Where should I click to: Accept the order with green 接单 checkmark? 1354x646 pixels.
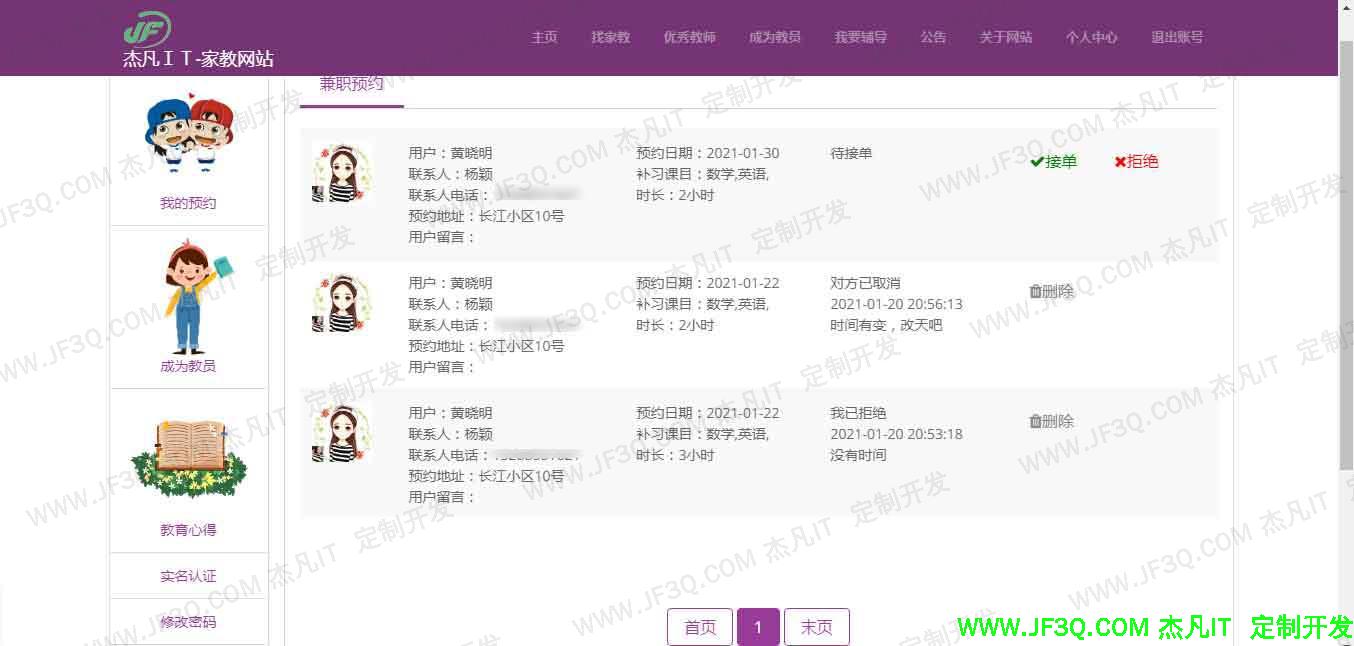[x=1054, y=162]
